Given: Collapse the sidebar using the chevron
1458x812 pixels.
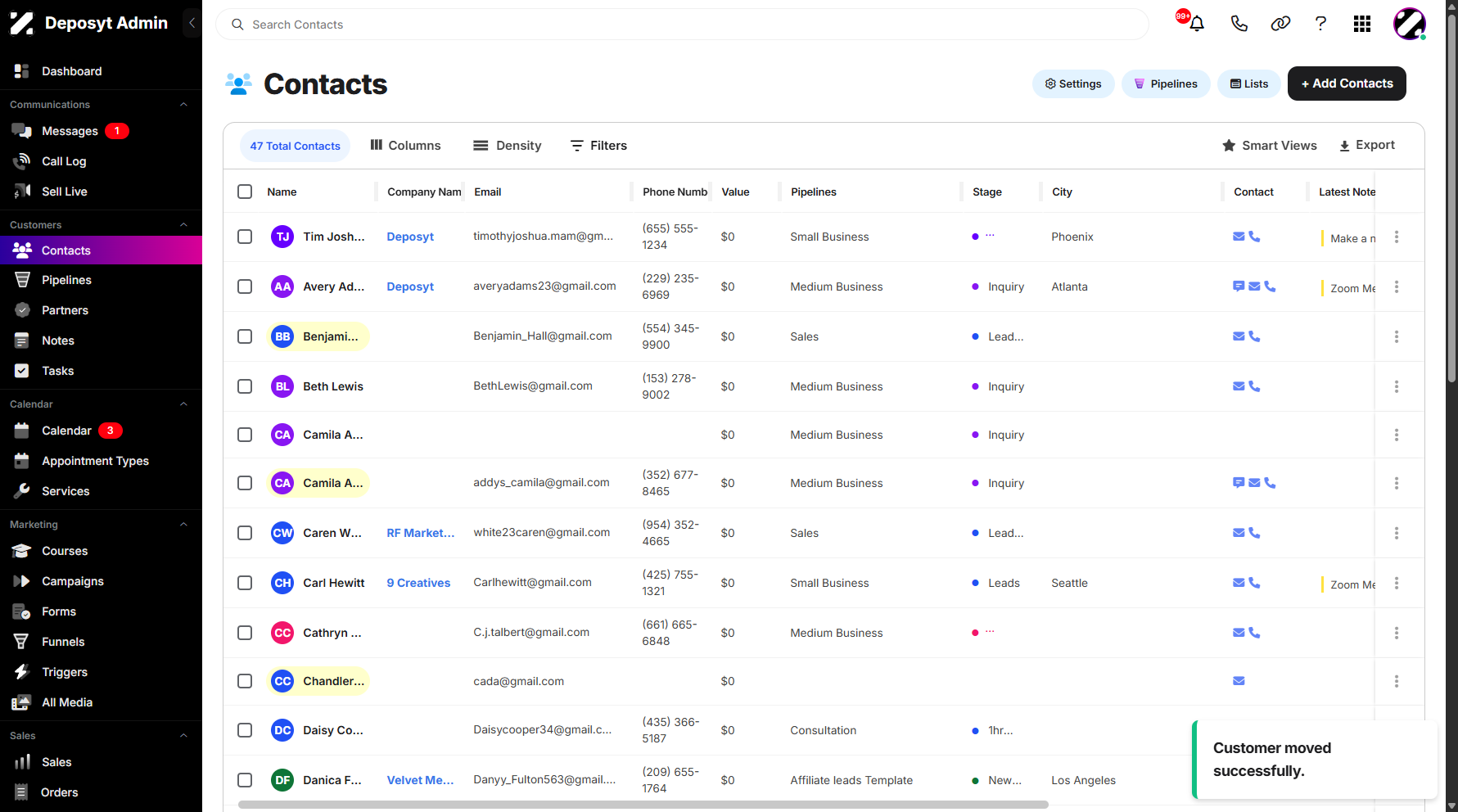Looking at the screenshot, I should click(x=192, y=23).
